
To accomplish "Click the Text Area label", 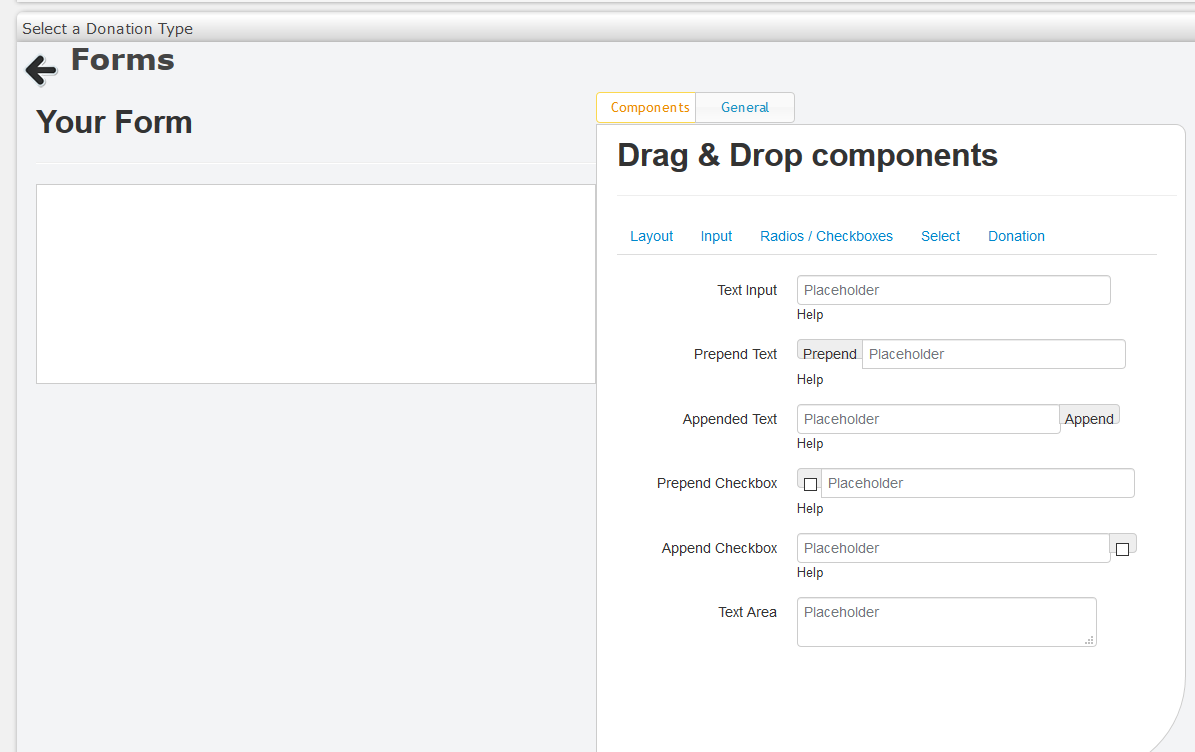I will tap(747, 612).
